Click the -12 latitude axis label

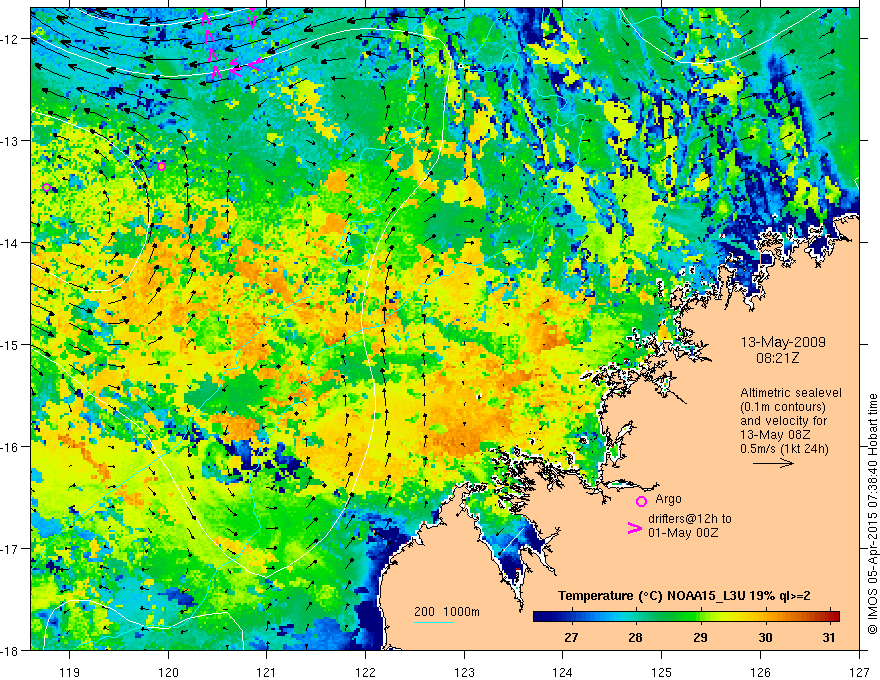[x=11, y=39]
